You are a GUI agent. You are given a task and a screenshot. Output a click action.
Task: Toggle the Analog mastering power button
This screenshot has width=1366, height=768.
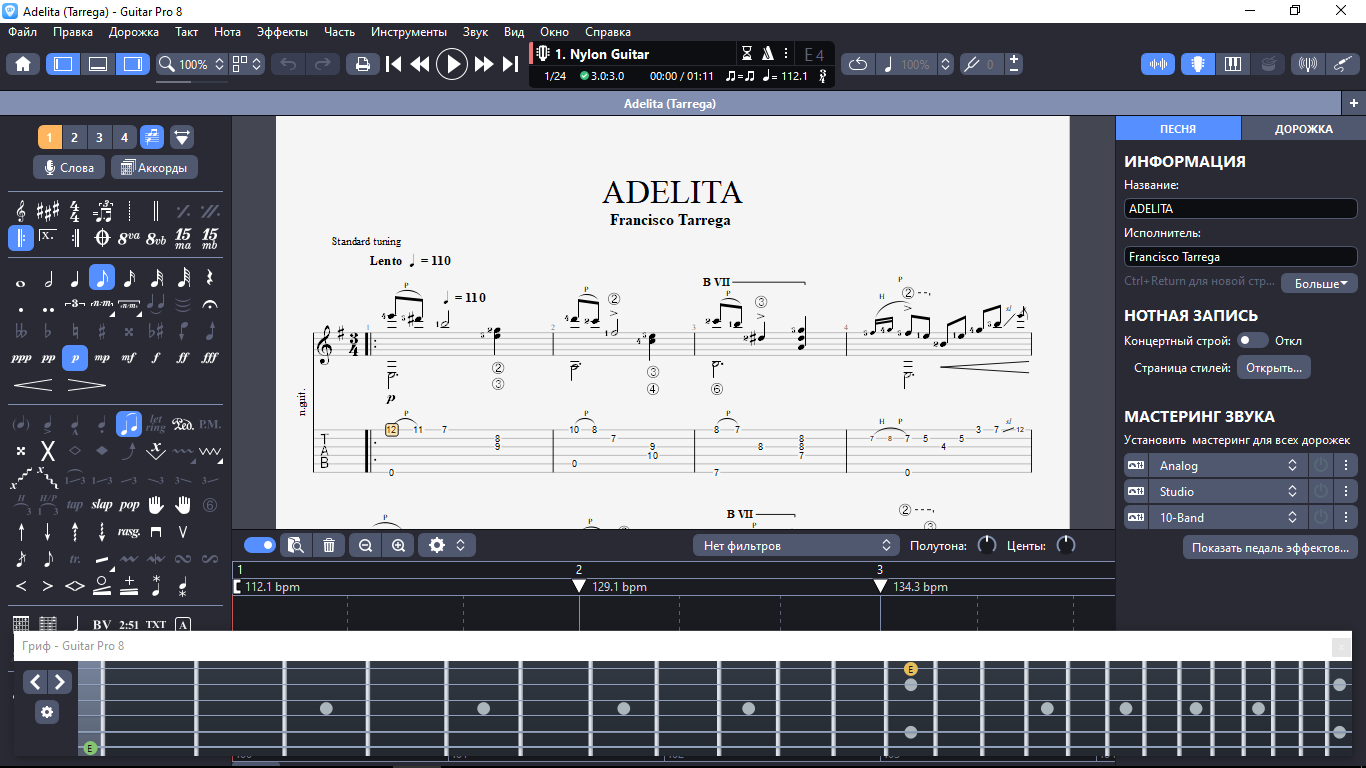pyautogui.click(x=1321, y=466)
